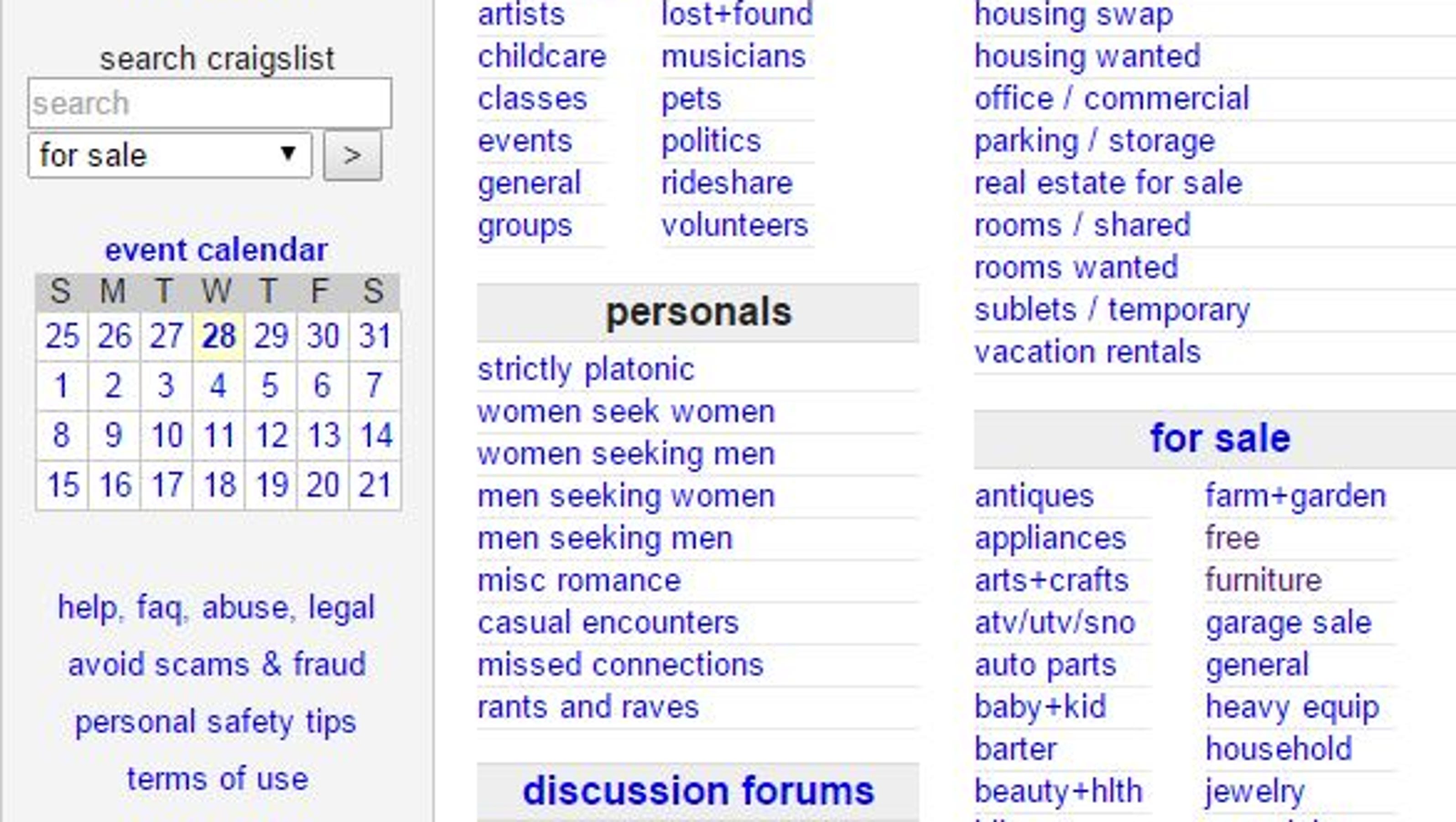Open 'men seeking women' link

click(626, 497)
